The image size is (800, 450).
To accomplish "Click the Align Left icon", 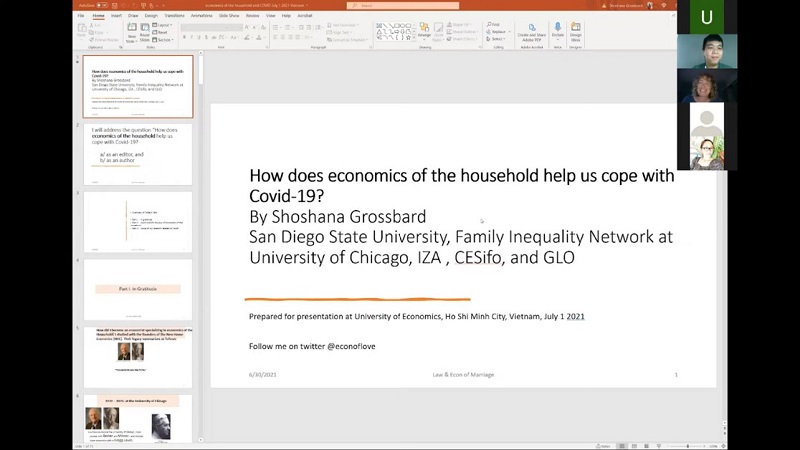I will point(275,37).
